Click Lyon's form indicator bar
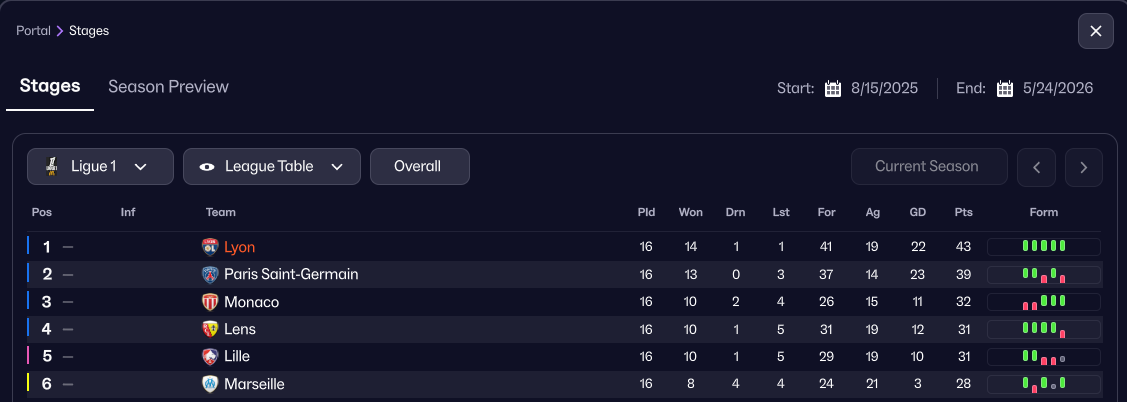Viewport: 1127px width, 402px height. 1043,247
